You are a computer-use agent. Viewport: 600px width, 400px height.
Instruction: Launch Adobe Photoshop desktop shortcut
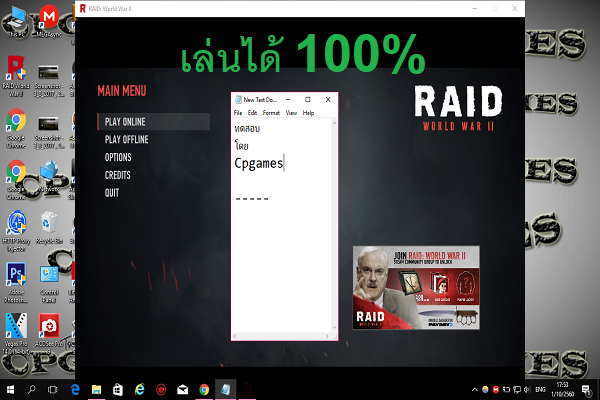tap(16, 282)
